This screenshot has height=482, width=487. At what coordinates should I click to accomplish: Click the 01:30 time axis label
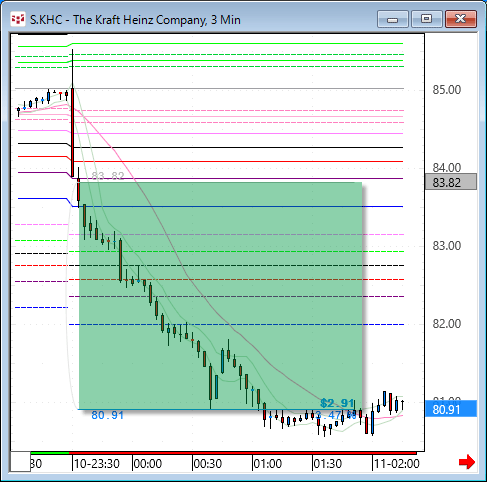coord(328,463)
